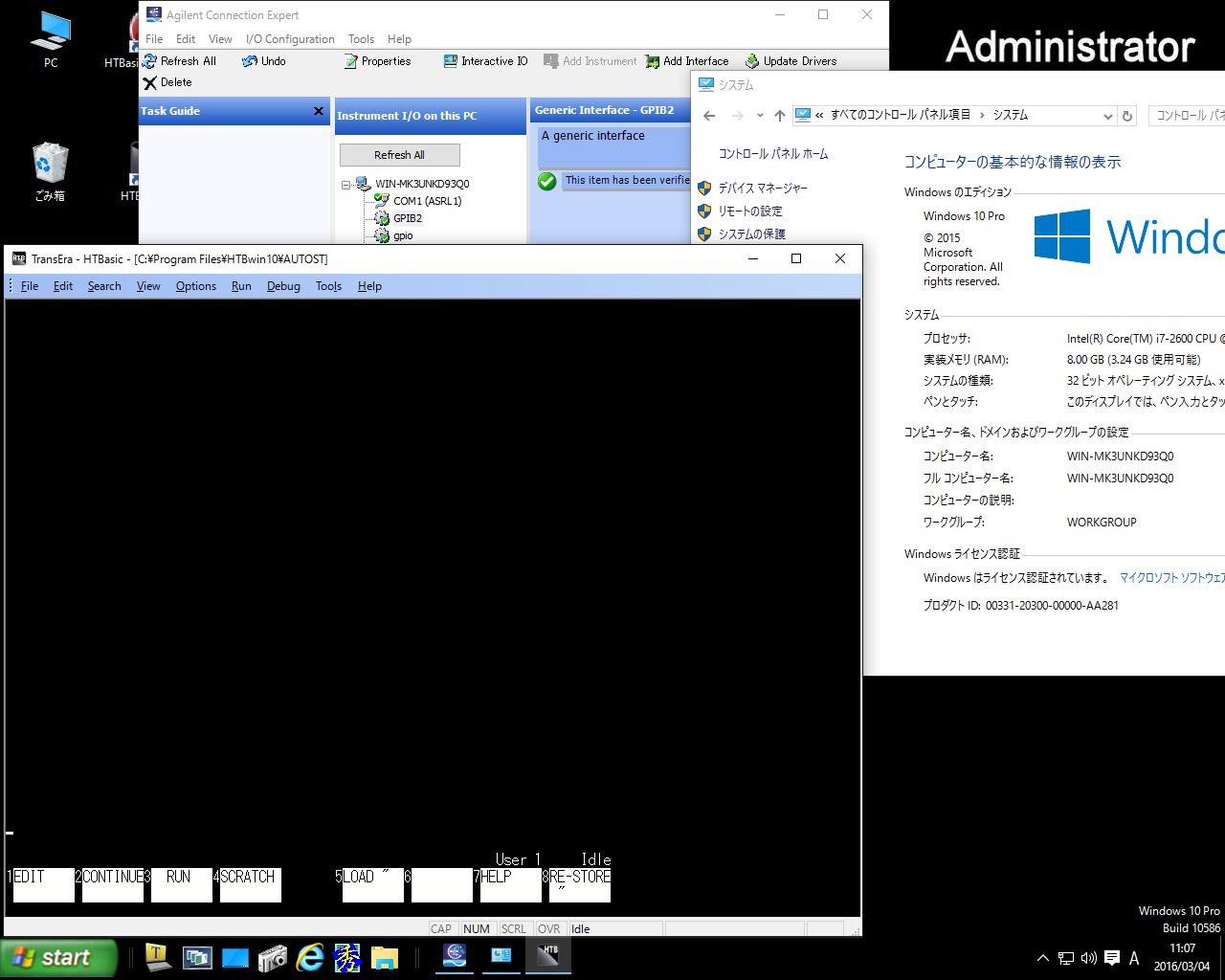Click the マイクロソフト ソフトウェア license link
Screen dimensions: 1225x980
(1172, 578)
